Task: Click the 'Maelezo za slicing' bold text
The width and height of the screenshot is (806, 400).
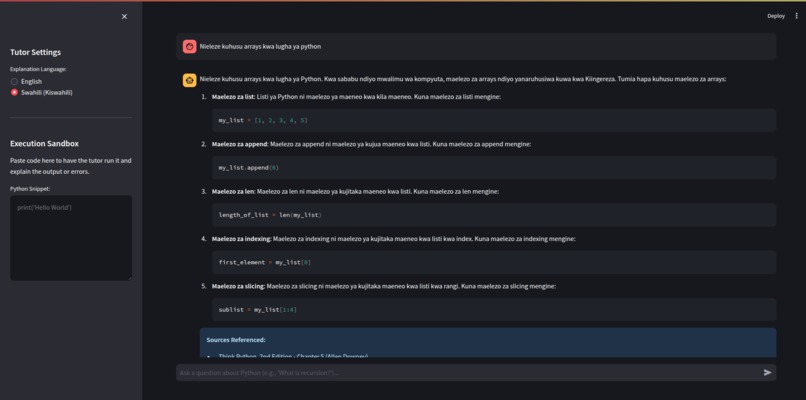Action: pos(239,286)
